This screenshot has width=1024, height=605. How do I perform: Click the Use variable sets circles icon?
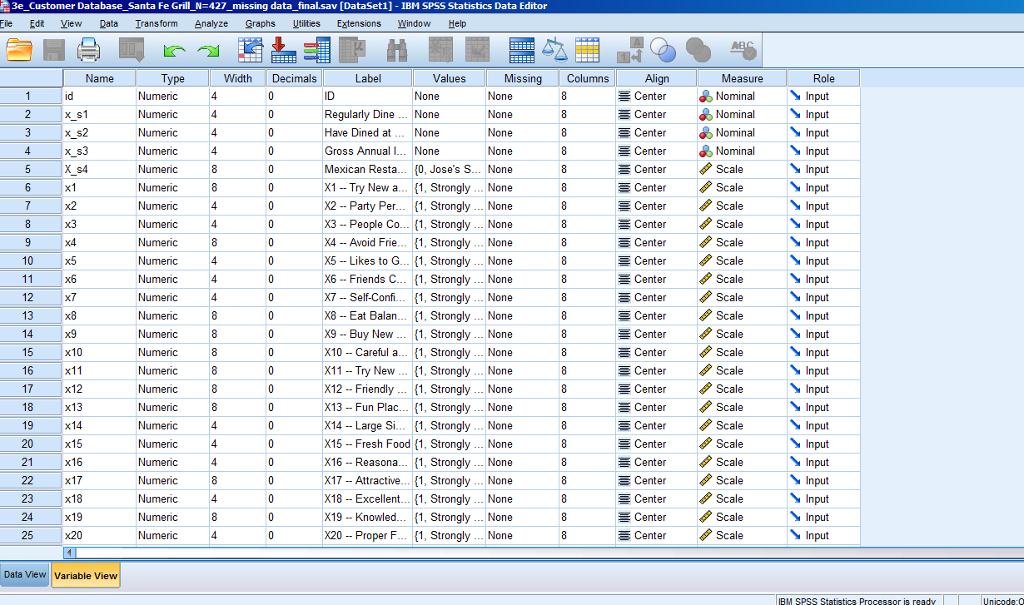pos(664,50)
